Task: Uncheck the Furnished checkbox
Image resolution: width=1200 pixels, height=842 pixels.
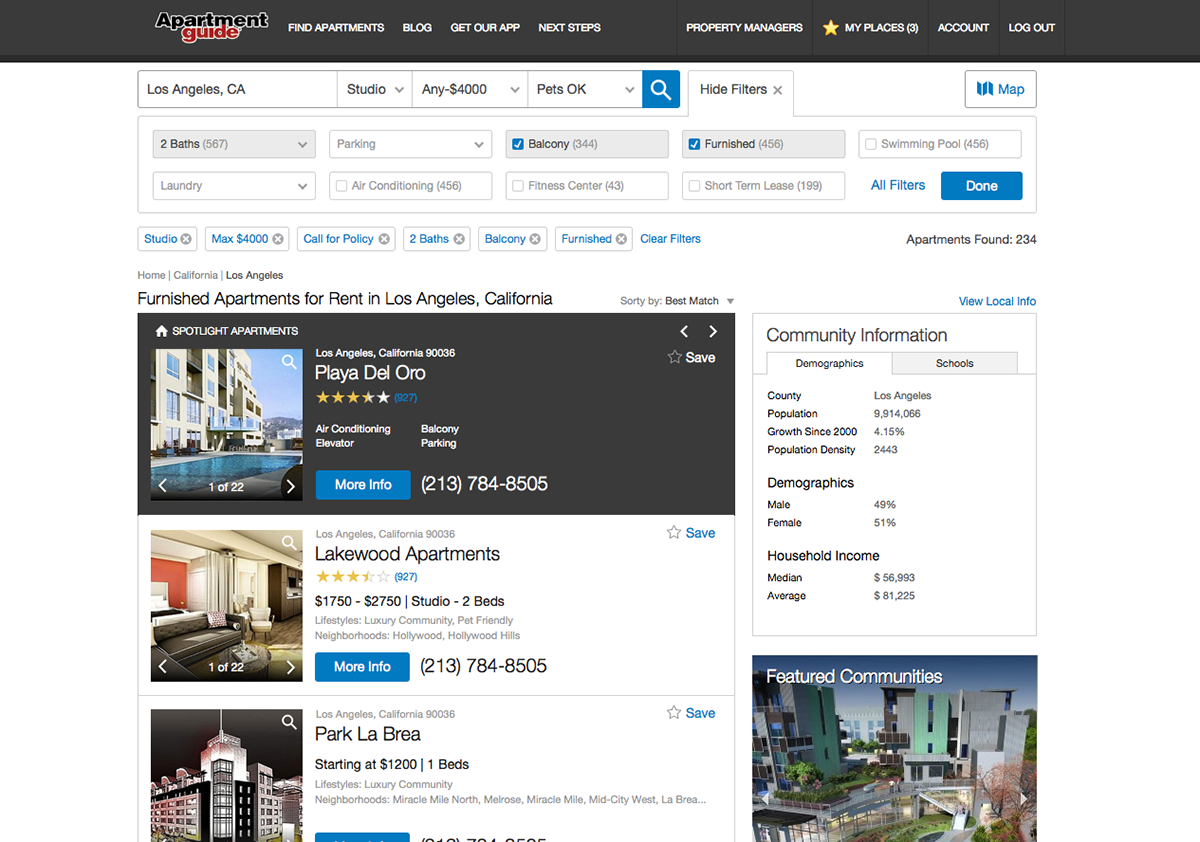Action: [x=694, y=144]
